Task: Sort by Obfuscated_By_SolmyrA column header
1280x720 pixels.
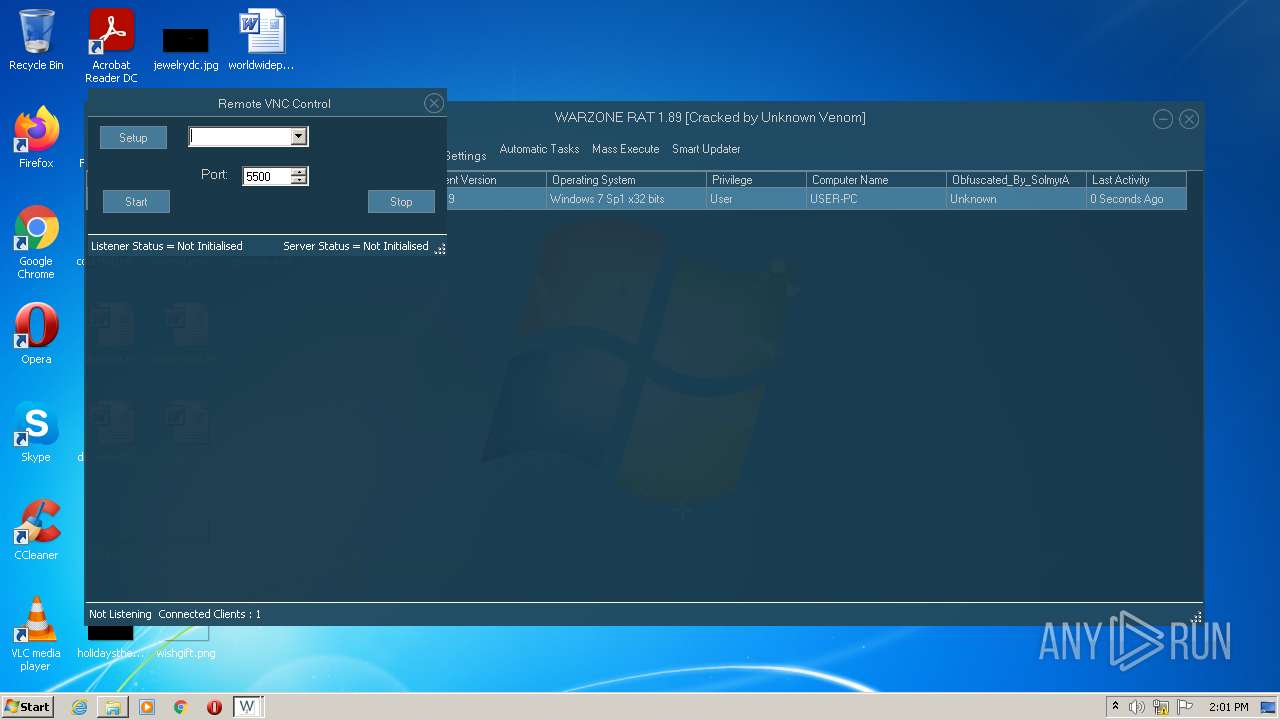Action: pos(1017,180)
